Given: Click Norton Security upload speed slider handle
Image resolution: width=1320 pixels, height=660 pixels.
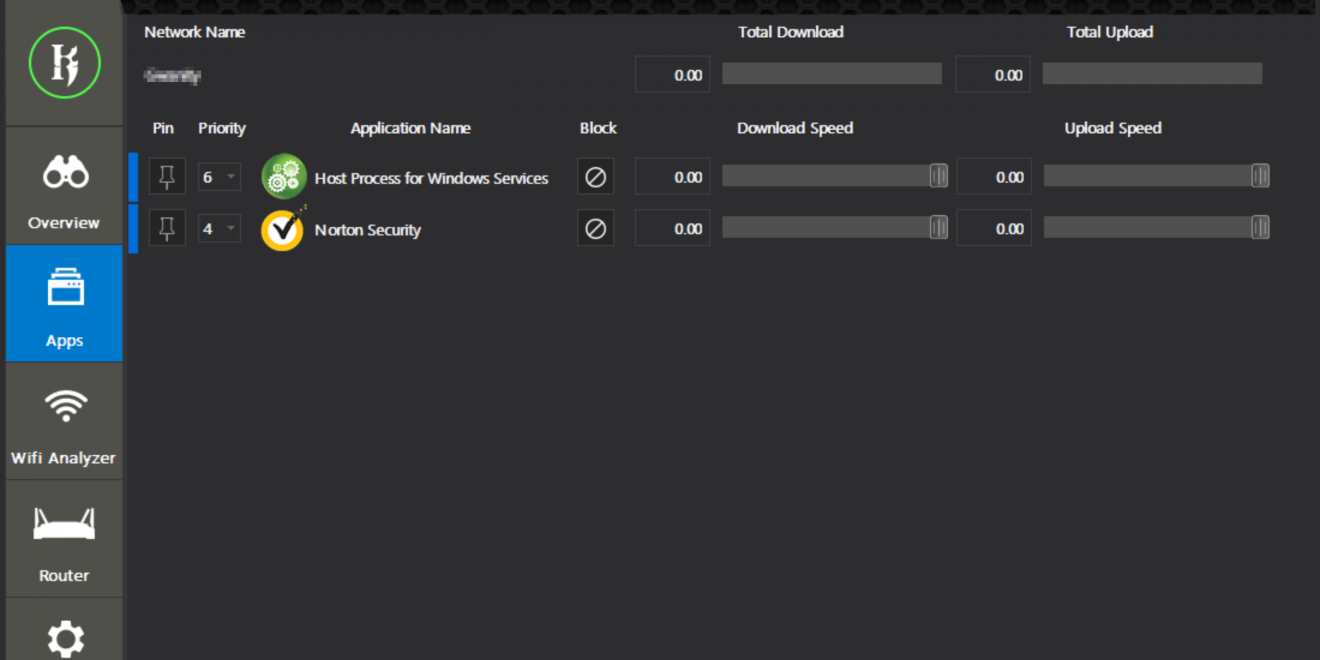Looking at the screenshot, I should click(1260, 228).
